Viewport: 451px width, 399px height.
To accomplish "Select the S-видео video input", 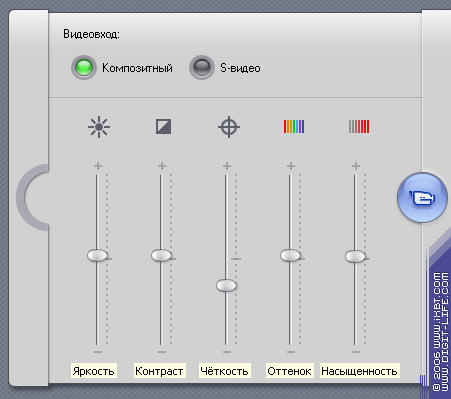I will pos(202,67).
